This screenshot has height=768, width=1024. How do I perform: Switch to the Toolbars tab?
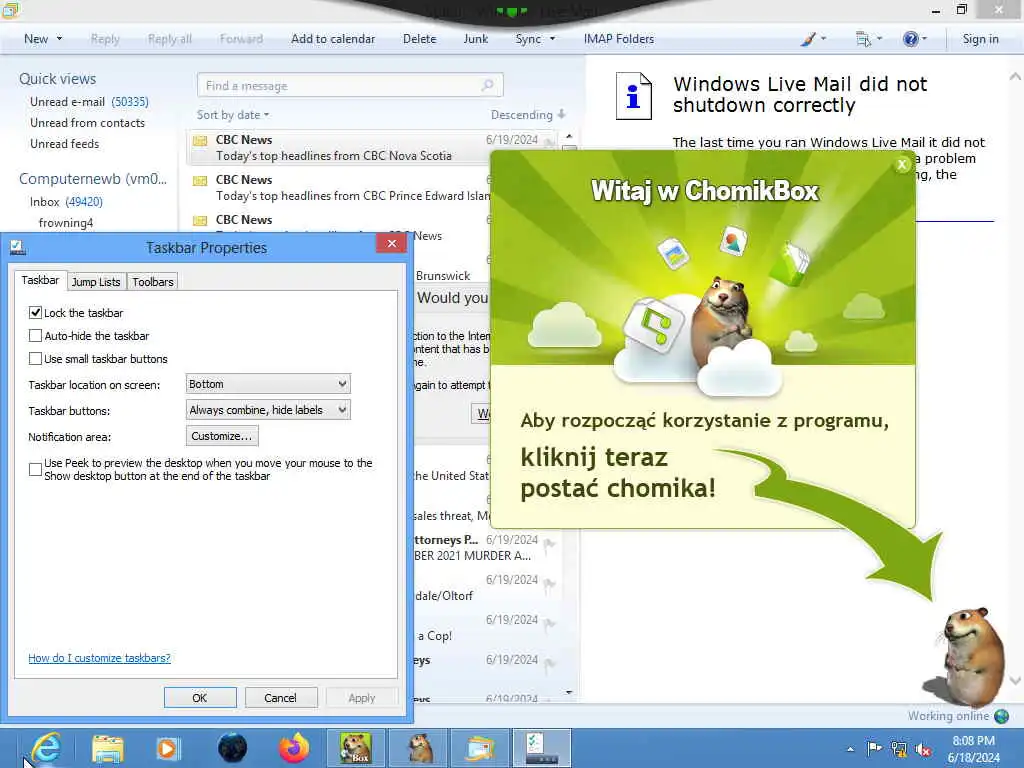[153, 281]
